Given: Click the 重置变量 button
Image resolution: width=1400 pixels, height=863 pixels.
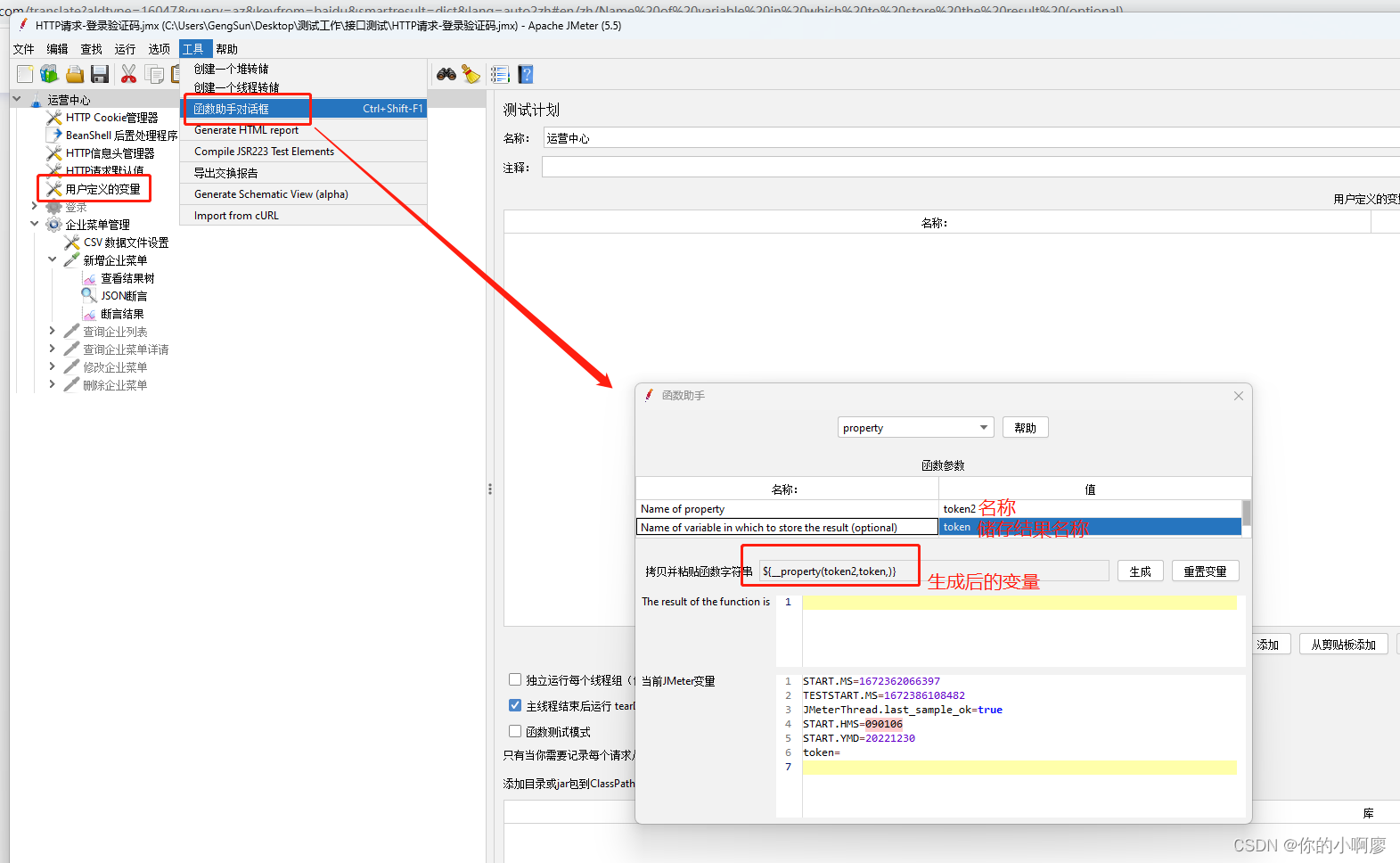Looking at the screenshot, I should pyautogui.click(x=1205, y=571).
